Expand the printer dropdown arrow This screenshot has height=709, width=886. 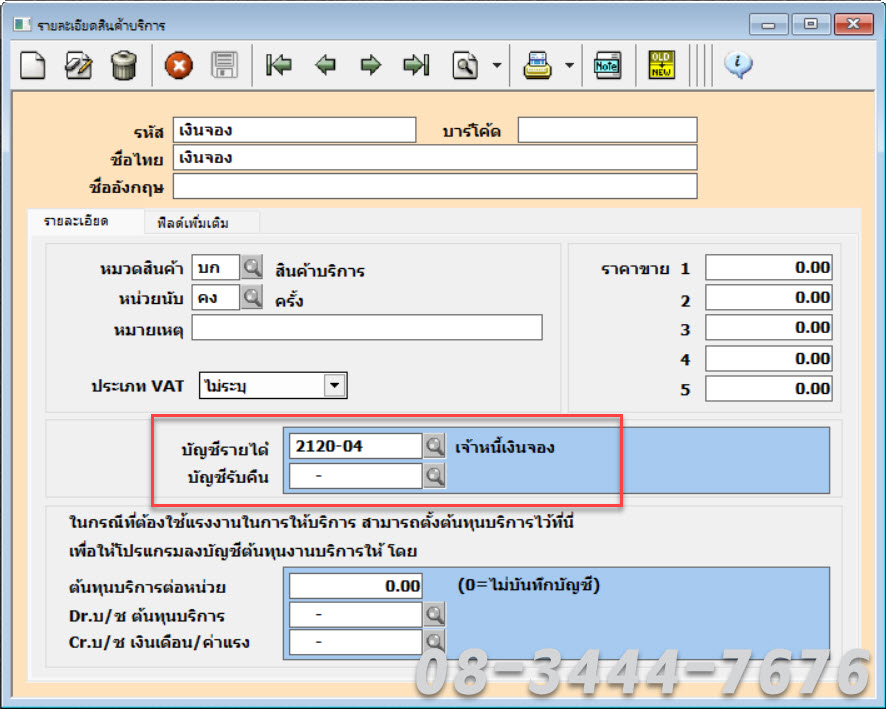click(570, 65)
